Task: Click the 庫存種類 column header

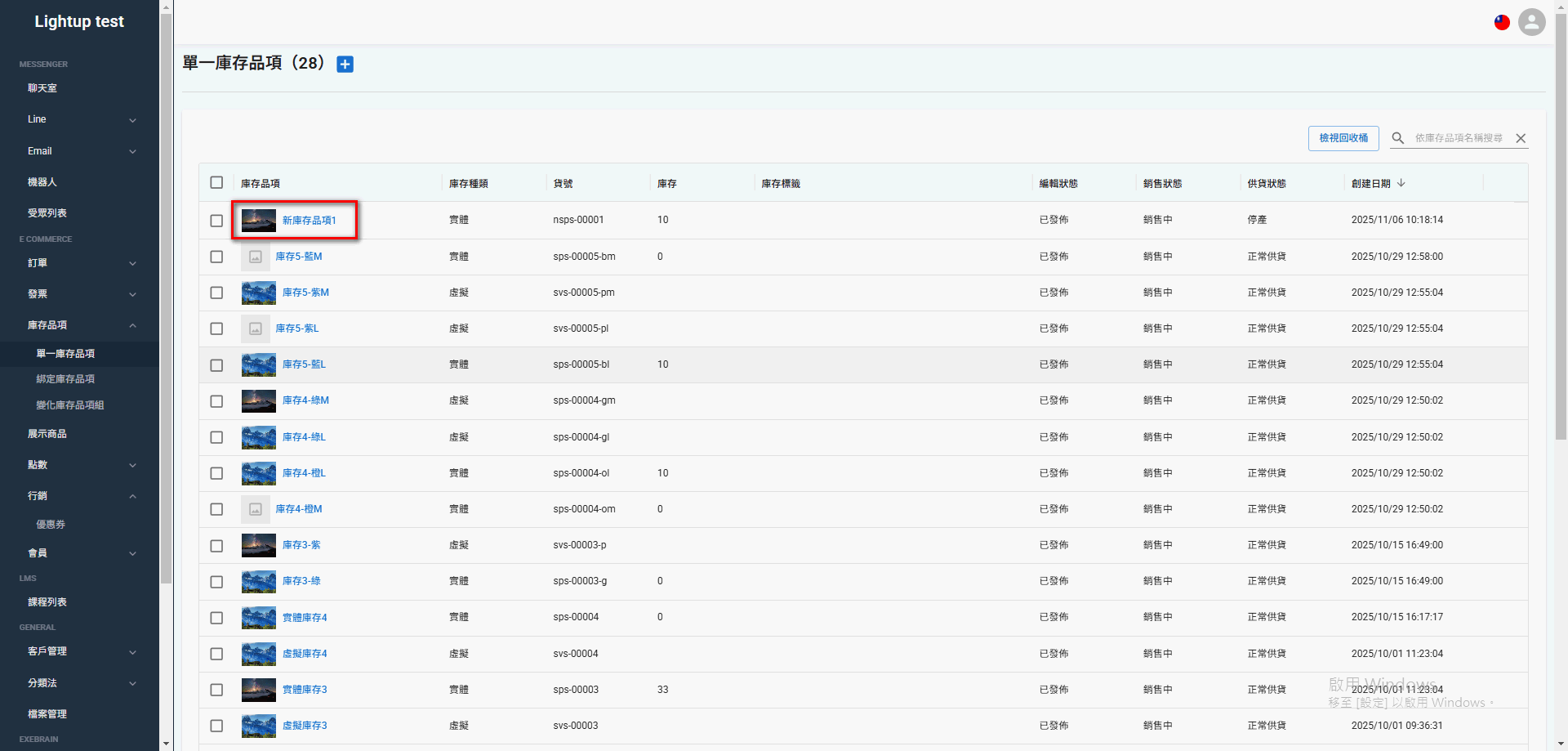Action: point(468,184)
